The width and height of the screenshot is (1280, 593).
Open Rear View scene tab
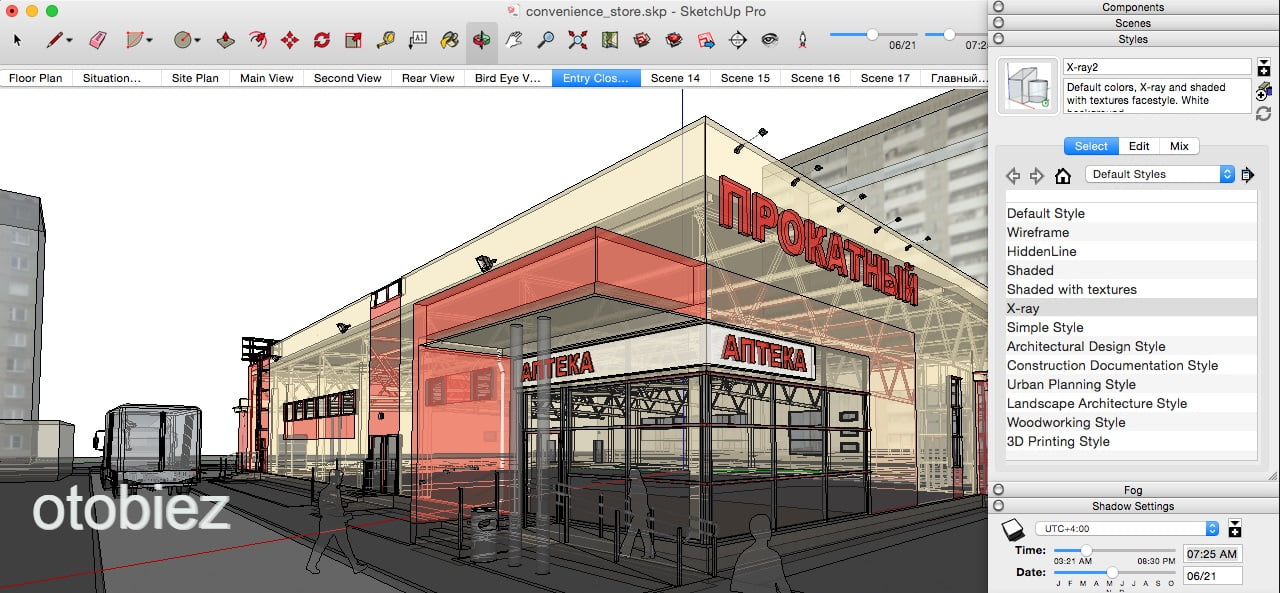428,78
